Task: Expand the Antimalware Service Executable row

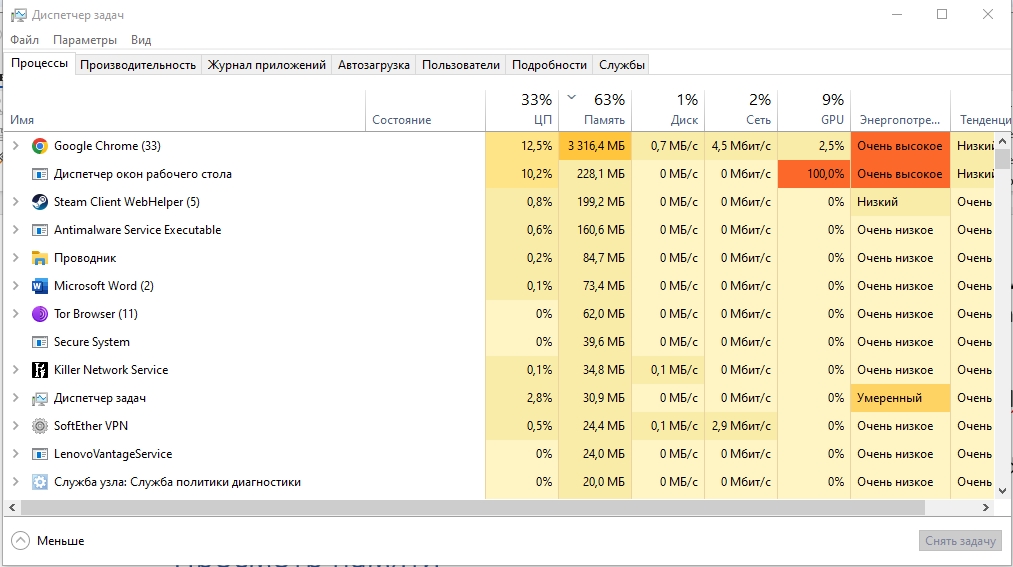Action: coord(16,230)
